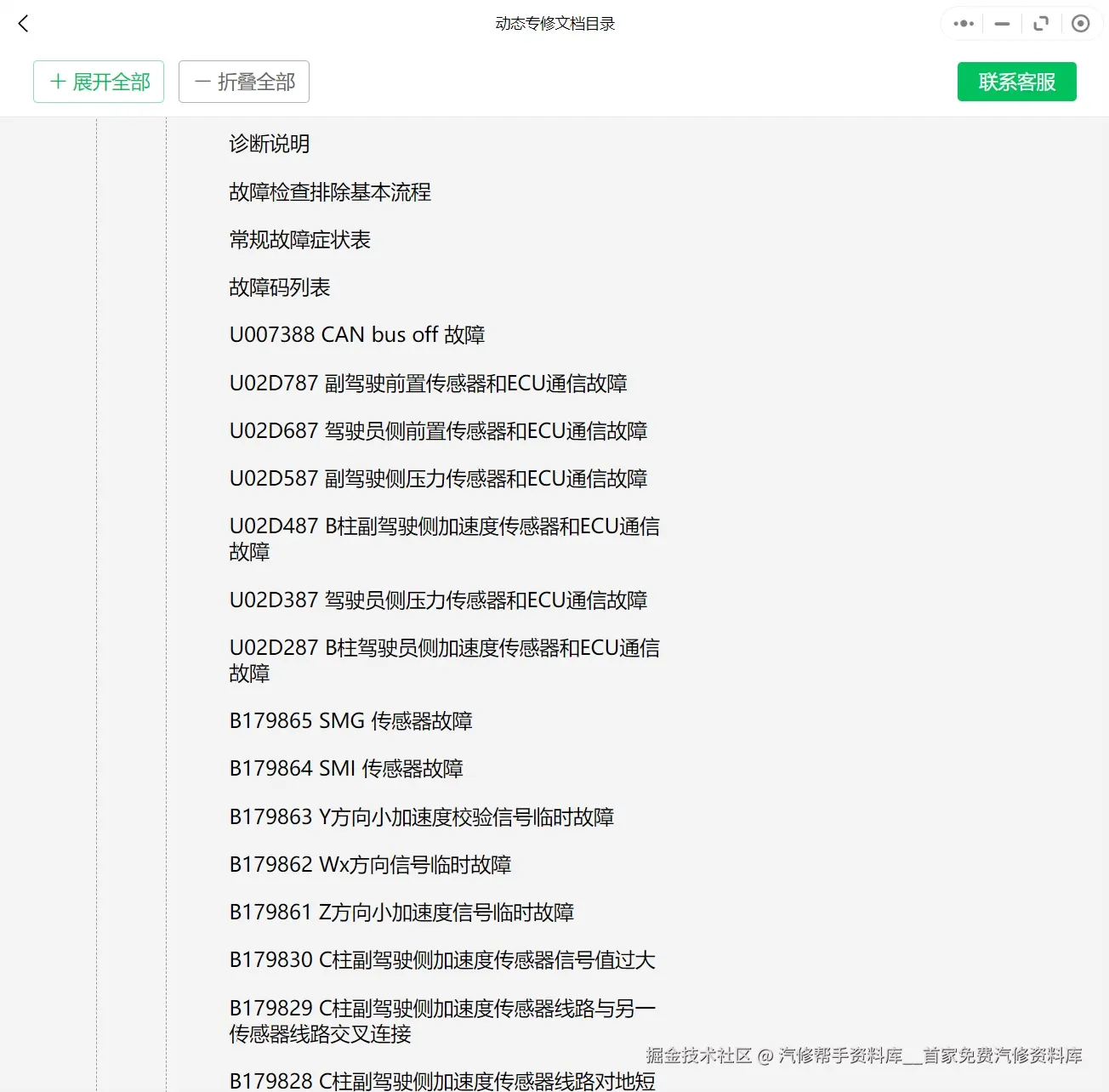Click 展开全部 to expand all sections
Screen dimensions: 1109x1092
tap(98, 82)
